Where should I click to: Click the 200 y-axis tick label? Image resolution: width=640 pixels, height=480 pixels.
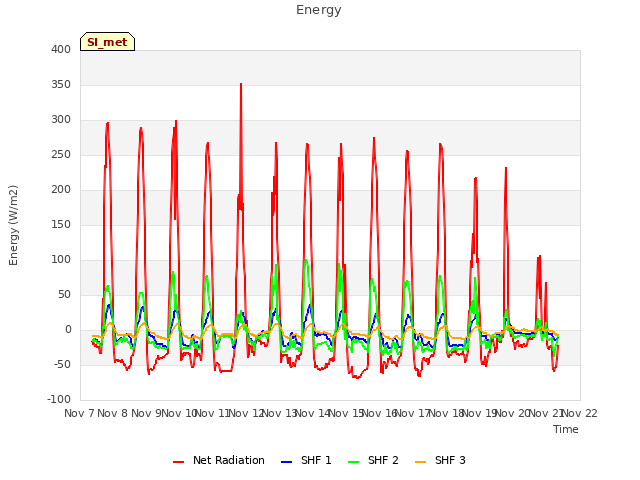click(61, 190)
